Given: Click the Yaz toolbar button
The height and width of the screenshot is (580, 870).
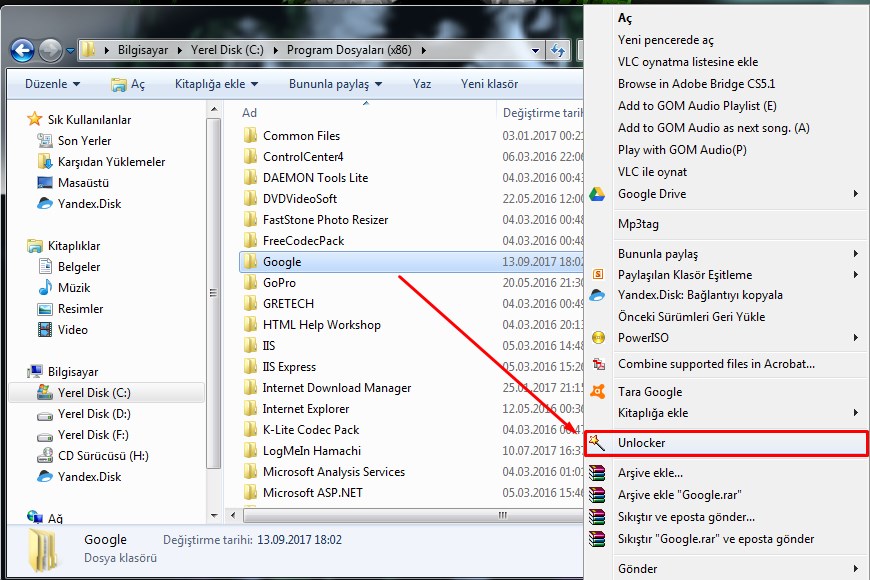Looking at the screenshot, I should click(x=422, y=84).
